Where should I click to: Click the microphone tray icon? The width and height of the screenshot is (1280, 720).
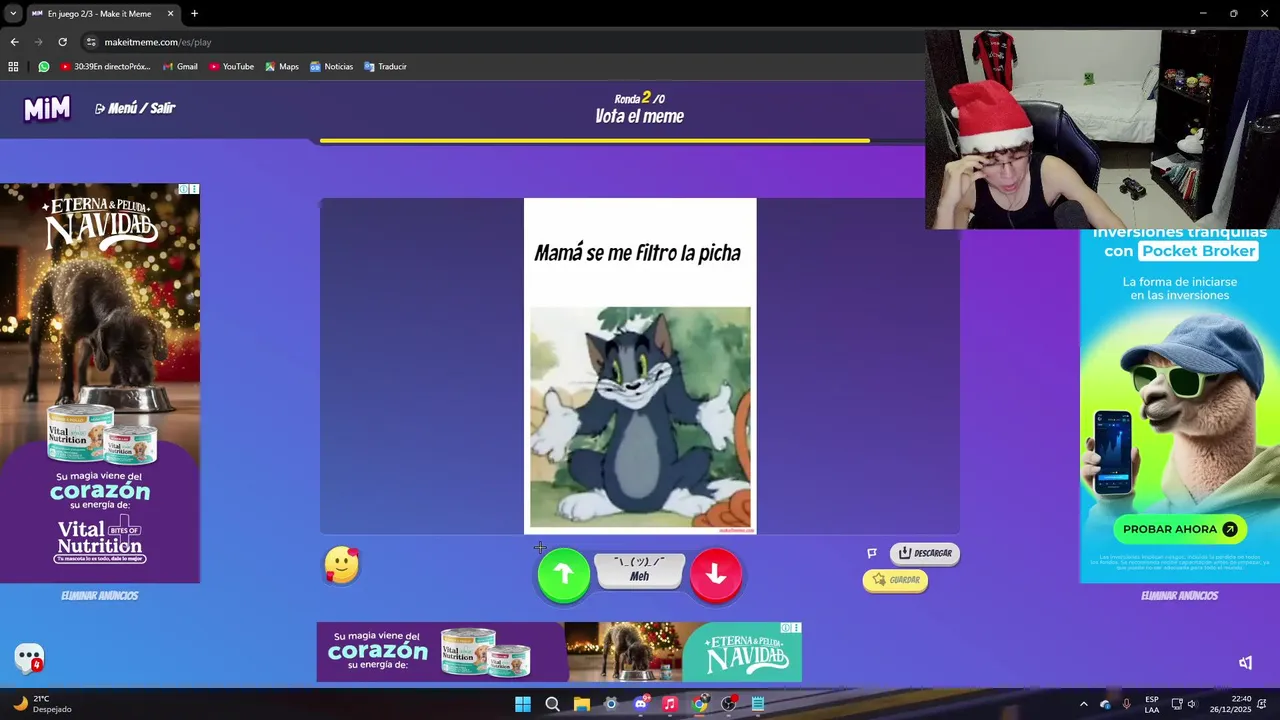(1127, 704)
